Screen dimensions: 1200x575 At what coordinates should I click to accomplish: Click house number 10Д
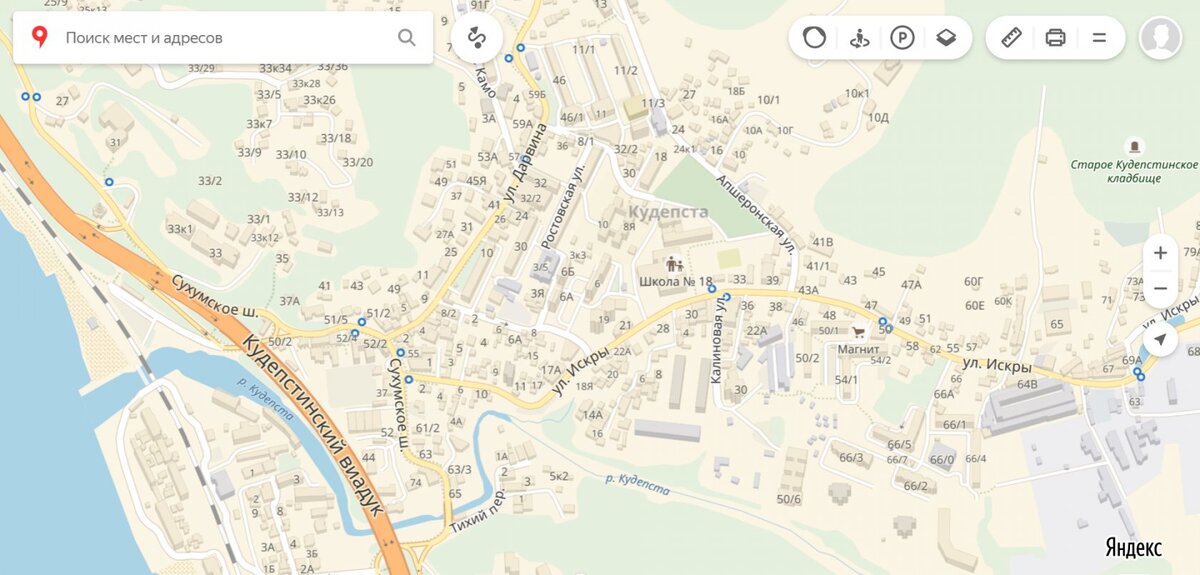pos(878,118)
